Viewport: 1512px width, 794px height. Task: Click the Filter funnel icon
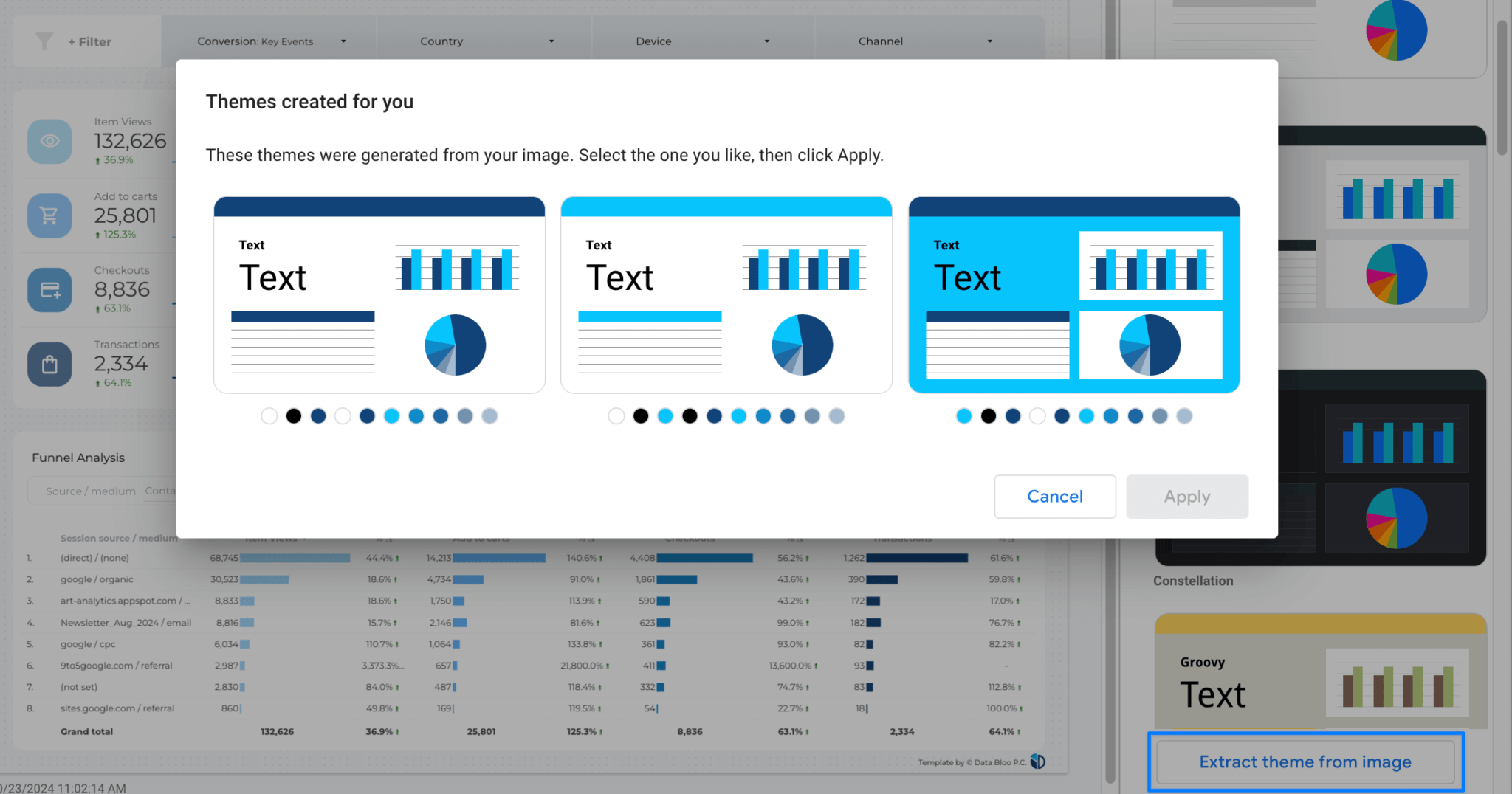coord(44,41)
